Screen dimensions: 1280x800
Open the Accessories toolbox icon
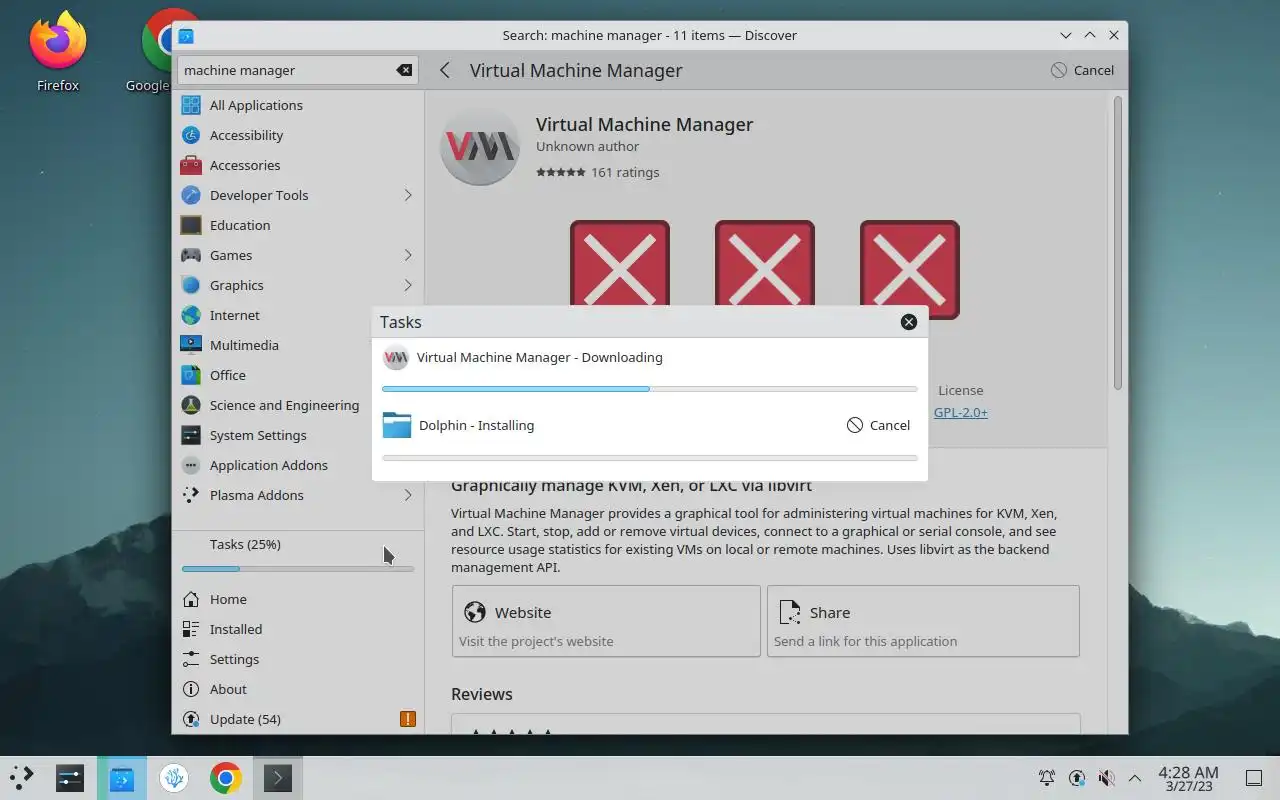pyautogui.click(x=191, y=165)
